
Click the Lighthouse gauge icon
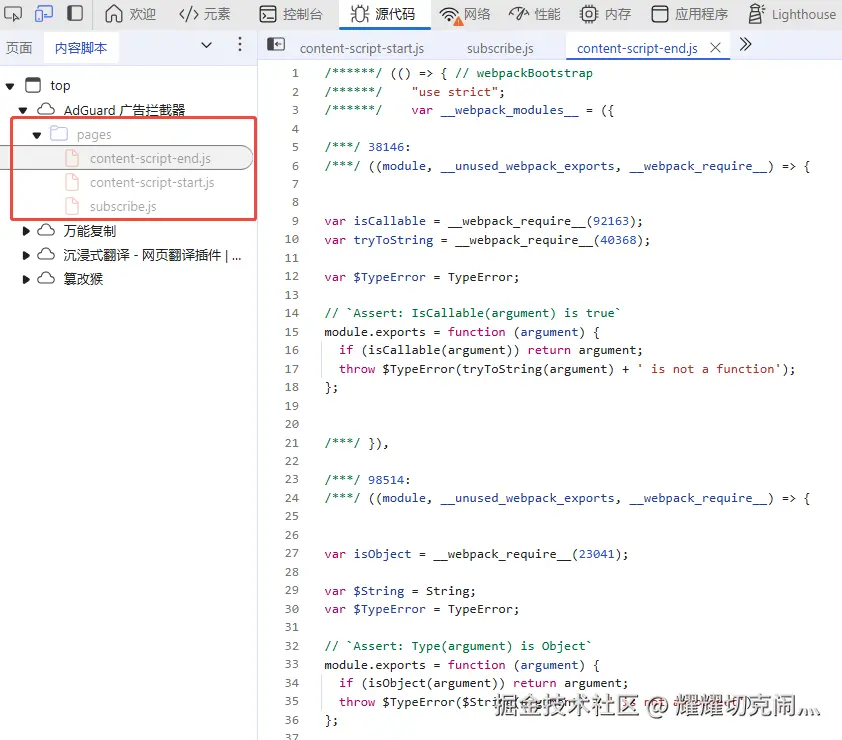pos(759,14)
